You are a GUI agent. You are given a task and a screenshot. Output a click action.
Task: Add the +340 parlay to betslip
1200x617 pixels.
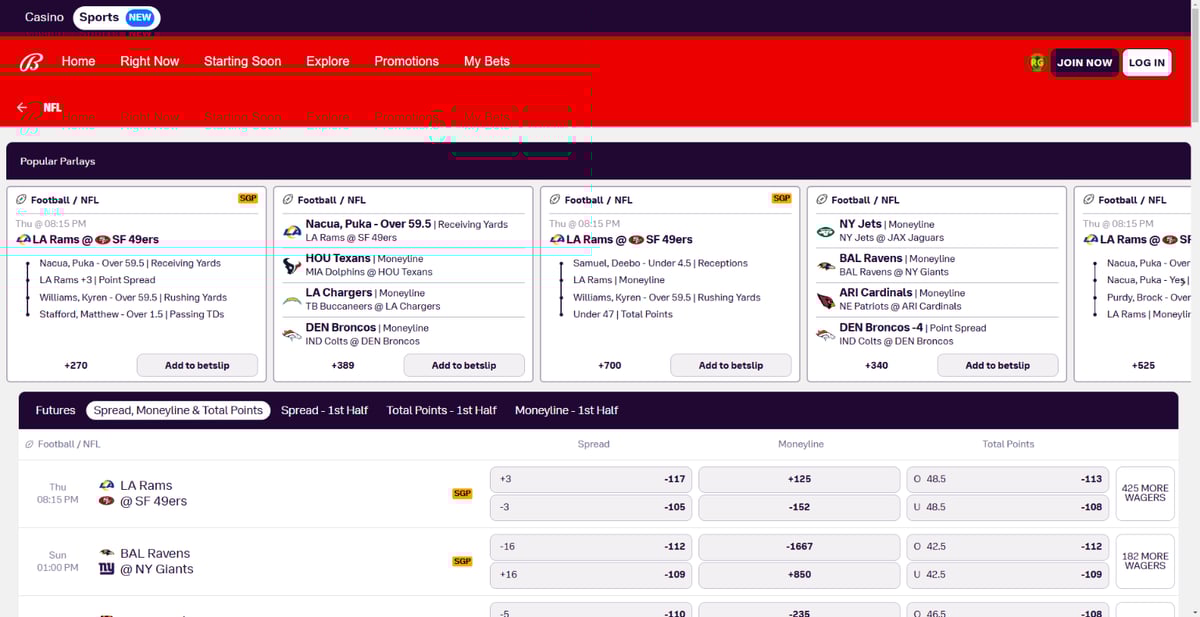click(x=998, y=365)
